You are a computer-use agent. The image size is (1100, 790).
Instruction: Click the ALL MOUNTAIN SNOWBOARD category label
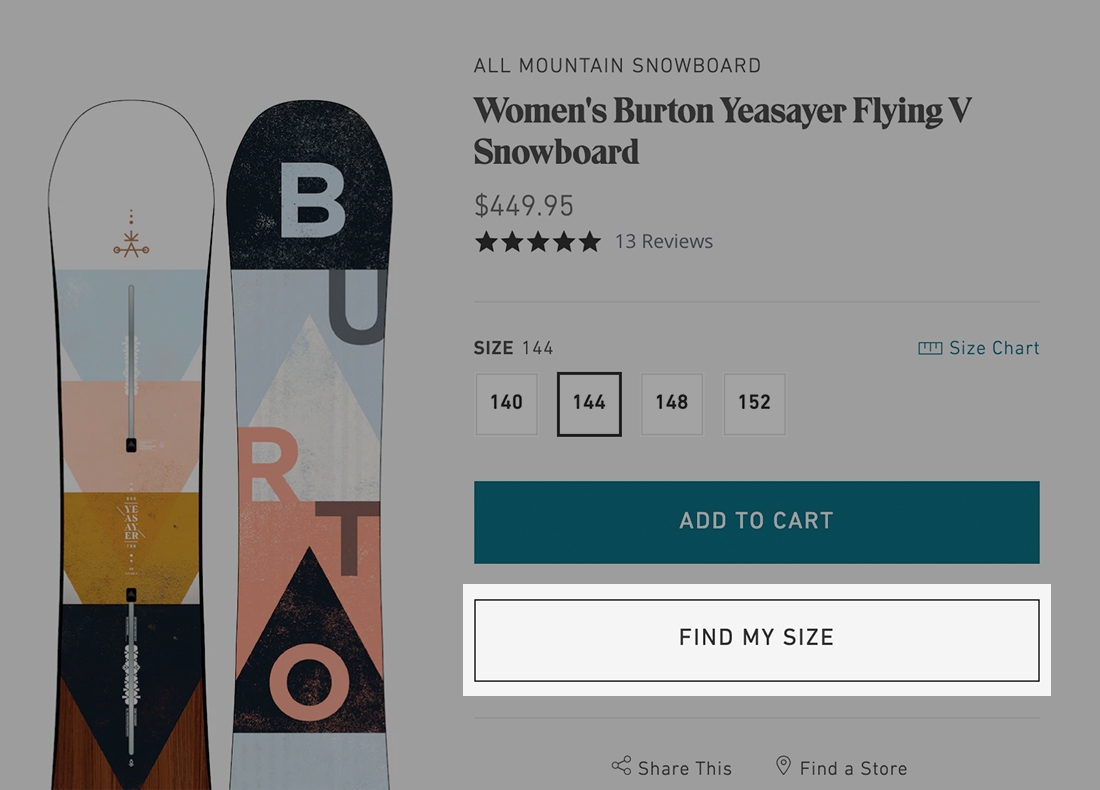[617, 66]
